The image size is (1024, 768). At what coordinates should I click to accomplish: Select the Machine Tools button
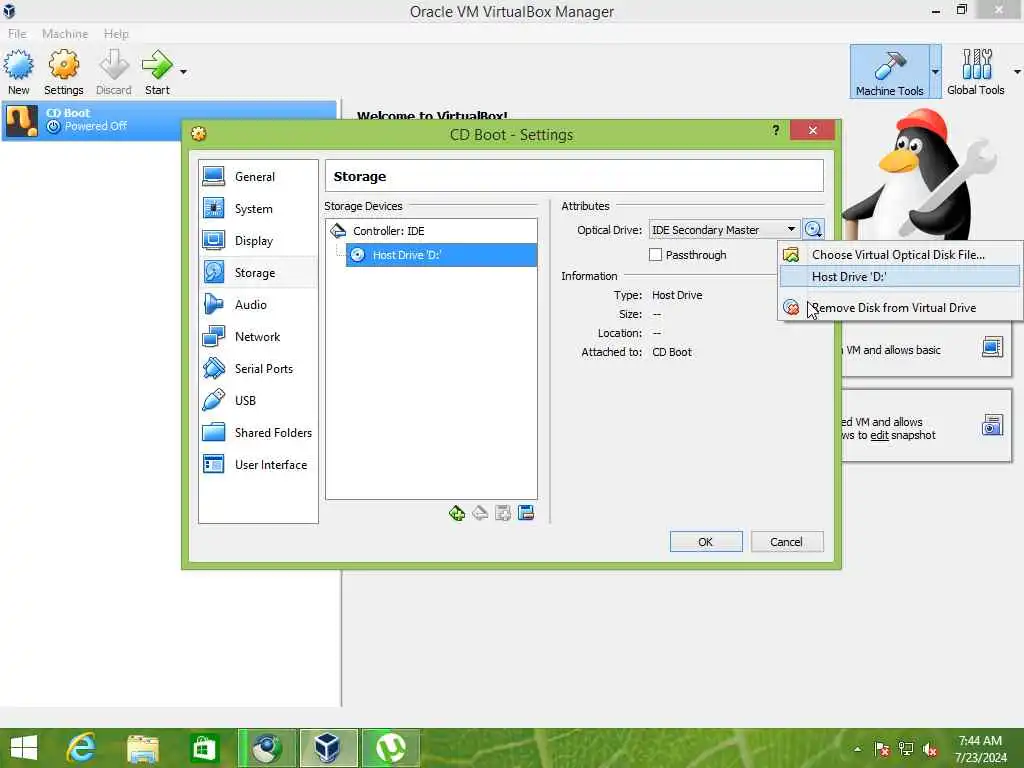[x=889, y=72]
